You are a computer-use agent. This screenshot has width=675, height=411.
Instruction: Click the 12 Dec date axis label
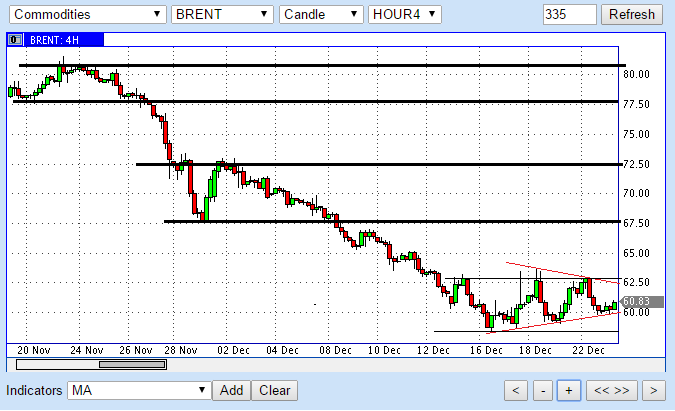[433, 350]
